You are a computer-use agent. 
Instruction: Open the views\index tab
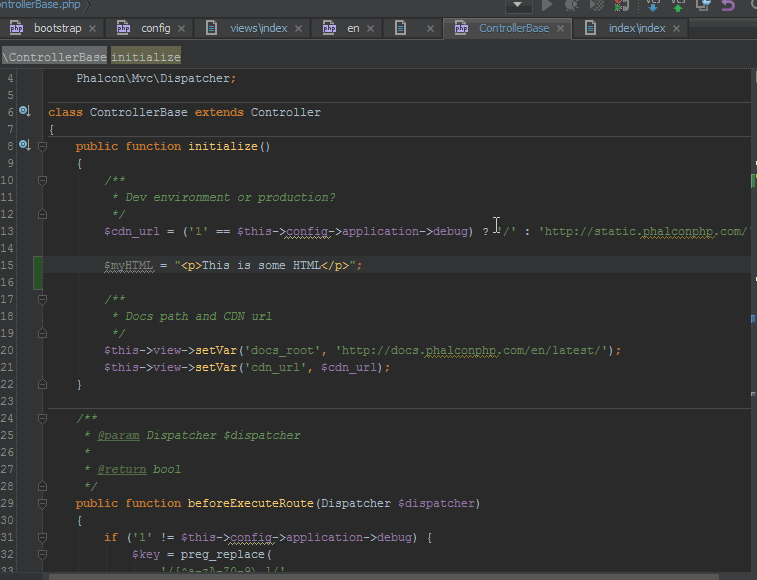(259, 28)
